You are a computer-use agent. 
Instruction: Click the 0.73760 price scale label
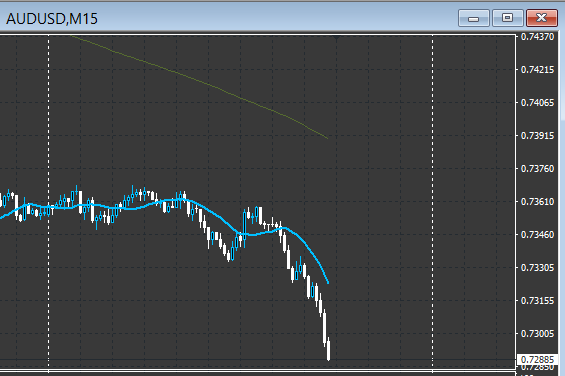[x=537, y=169]
